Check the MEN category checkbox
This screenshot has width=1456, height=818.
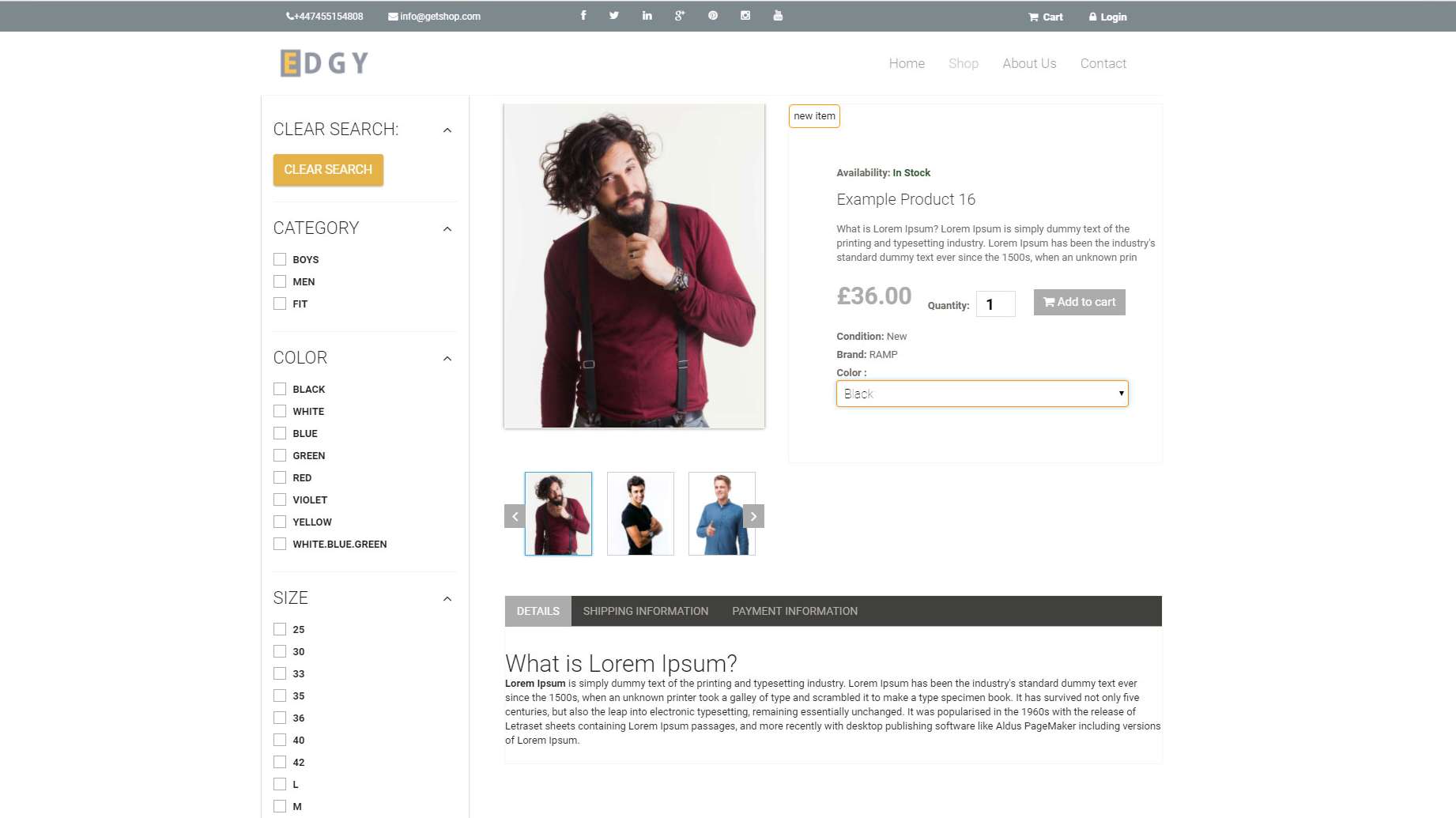pos(280,281)
